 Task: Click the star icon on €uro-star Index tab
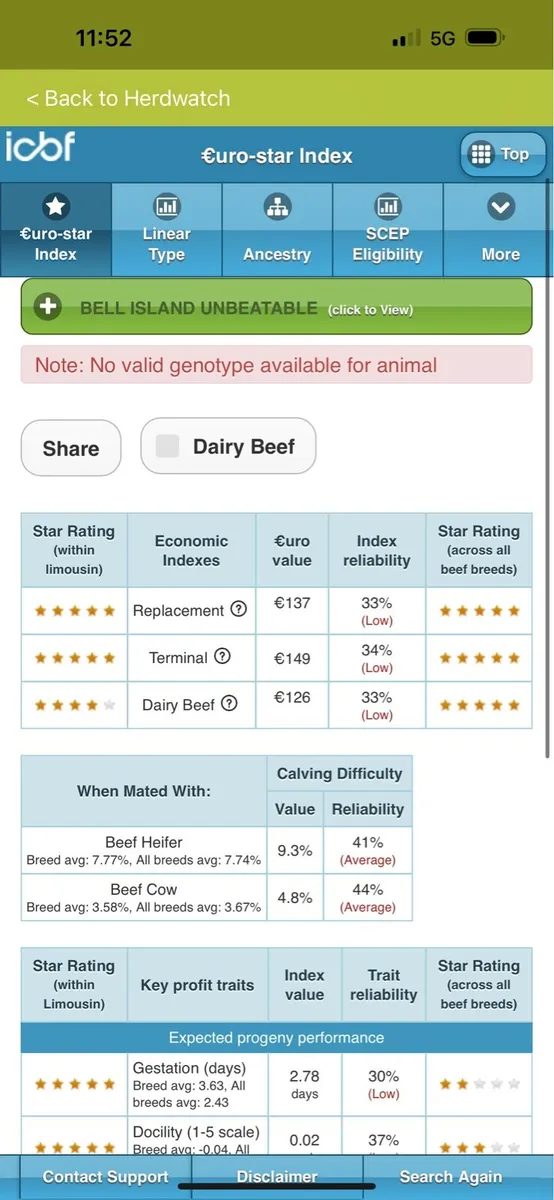point(56,207)
